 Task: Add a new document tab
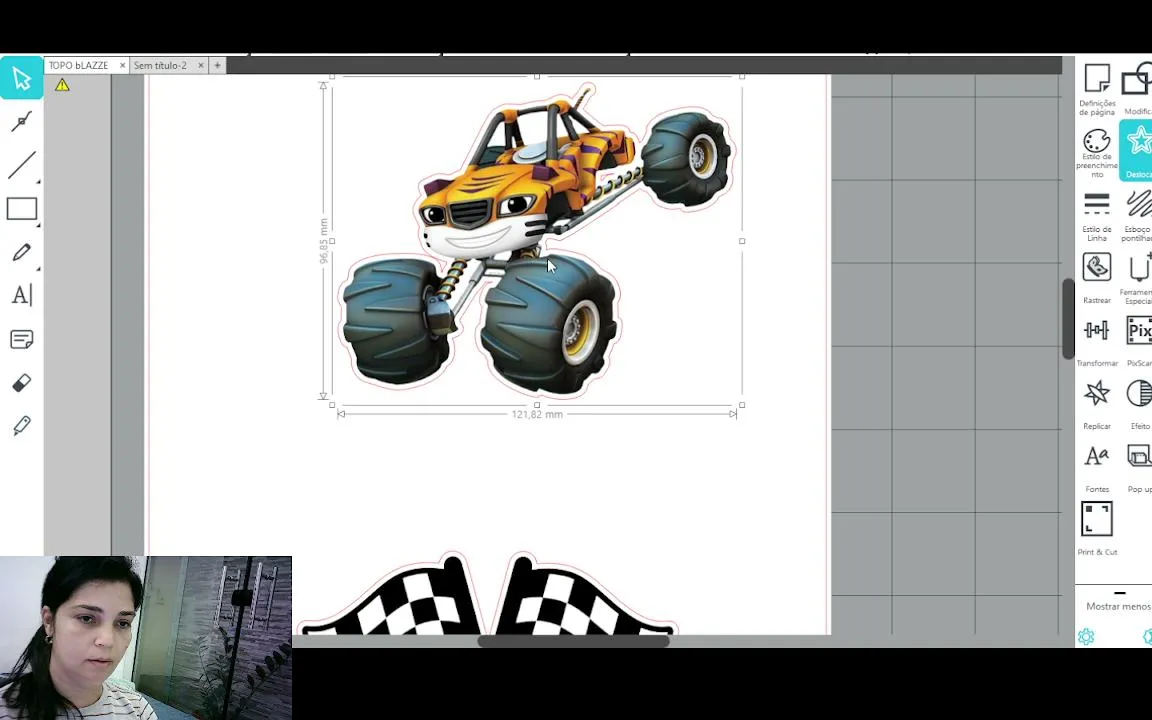[217, 65]
